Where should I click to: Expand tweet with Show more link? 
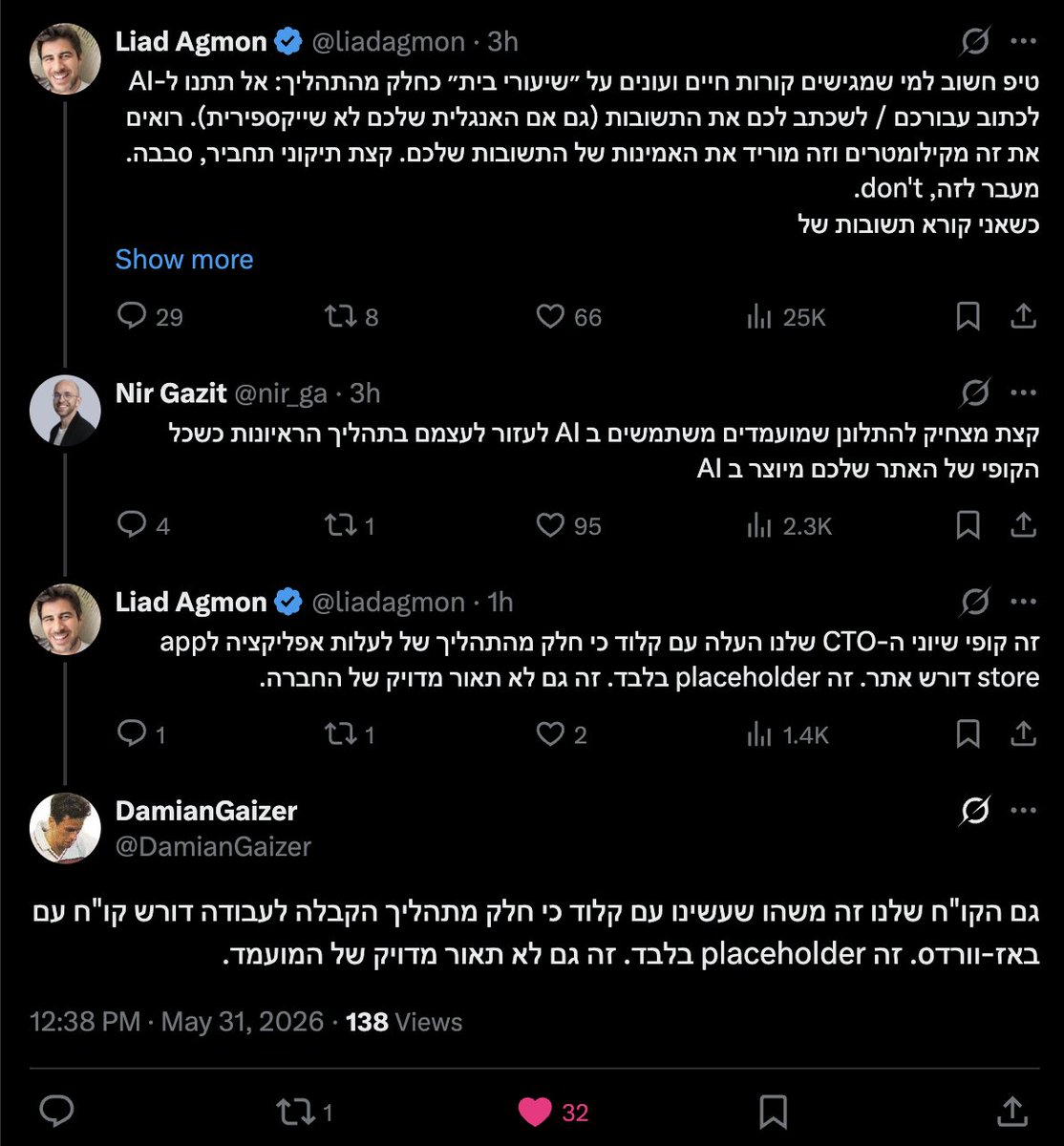(x=184, y=259)
